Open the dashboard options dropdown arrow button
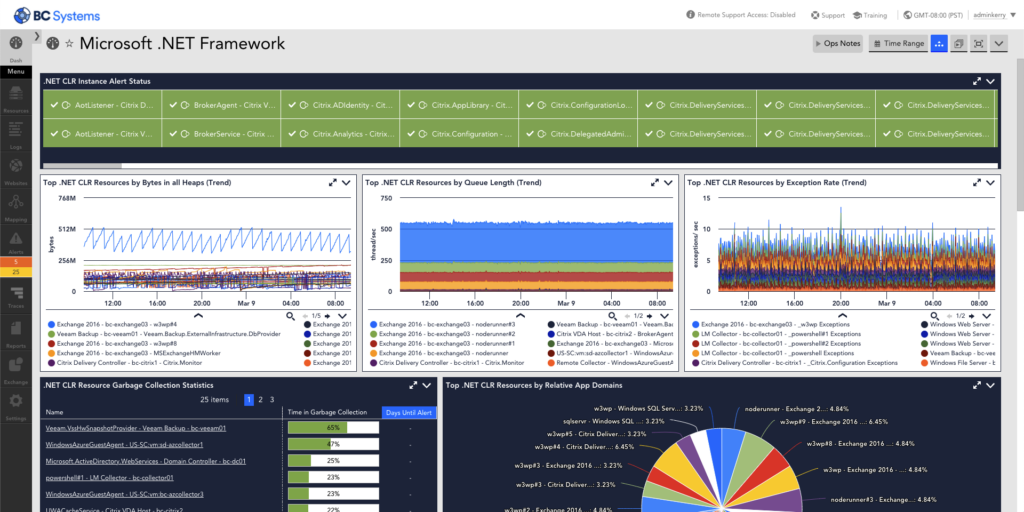 (999, 44)
